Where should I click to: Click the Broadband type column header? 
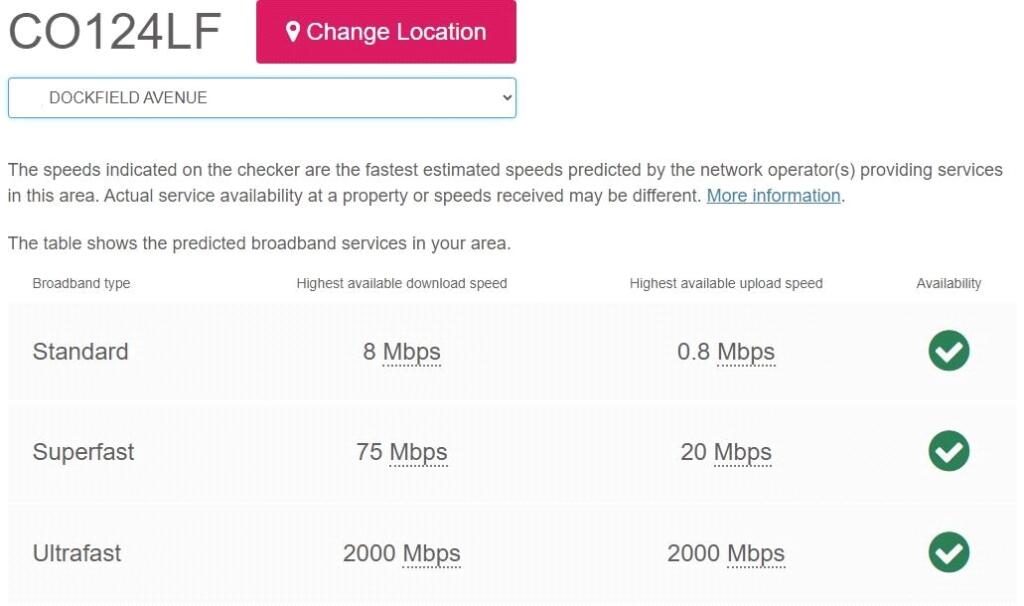coord(80,283)
